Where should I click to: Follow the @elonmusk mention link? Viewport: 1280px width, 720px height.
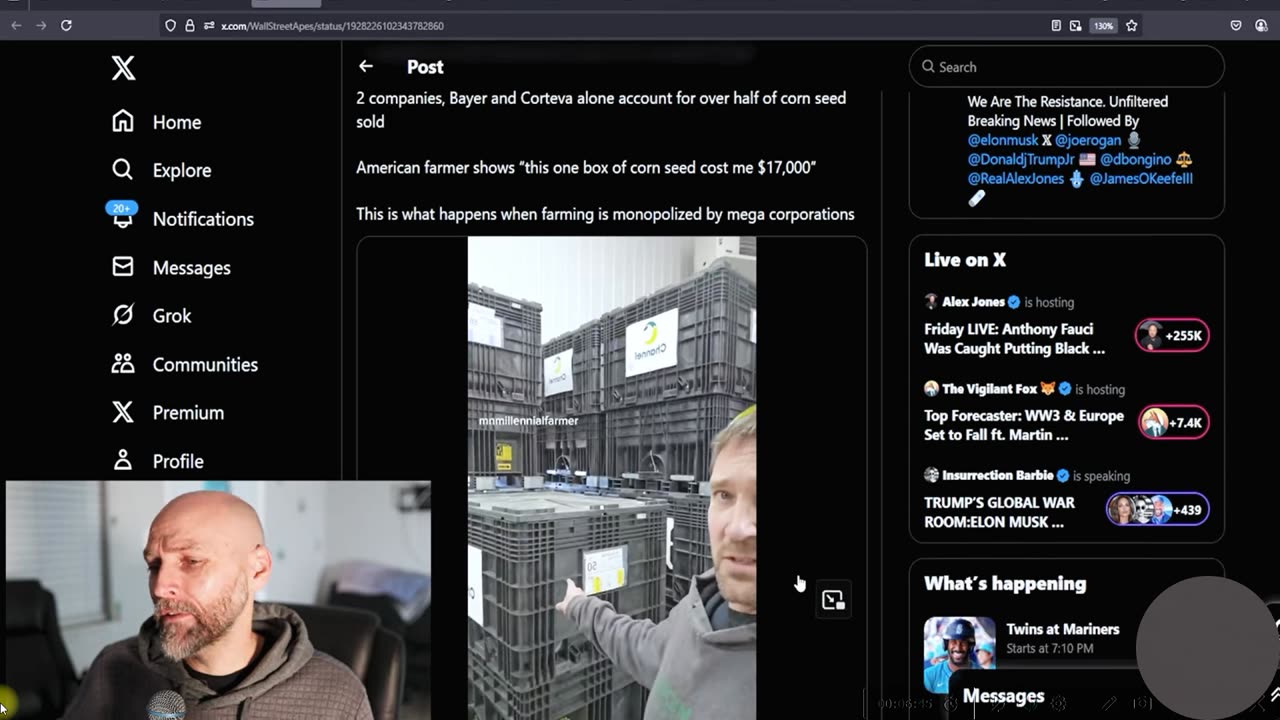(1003, 140)
